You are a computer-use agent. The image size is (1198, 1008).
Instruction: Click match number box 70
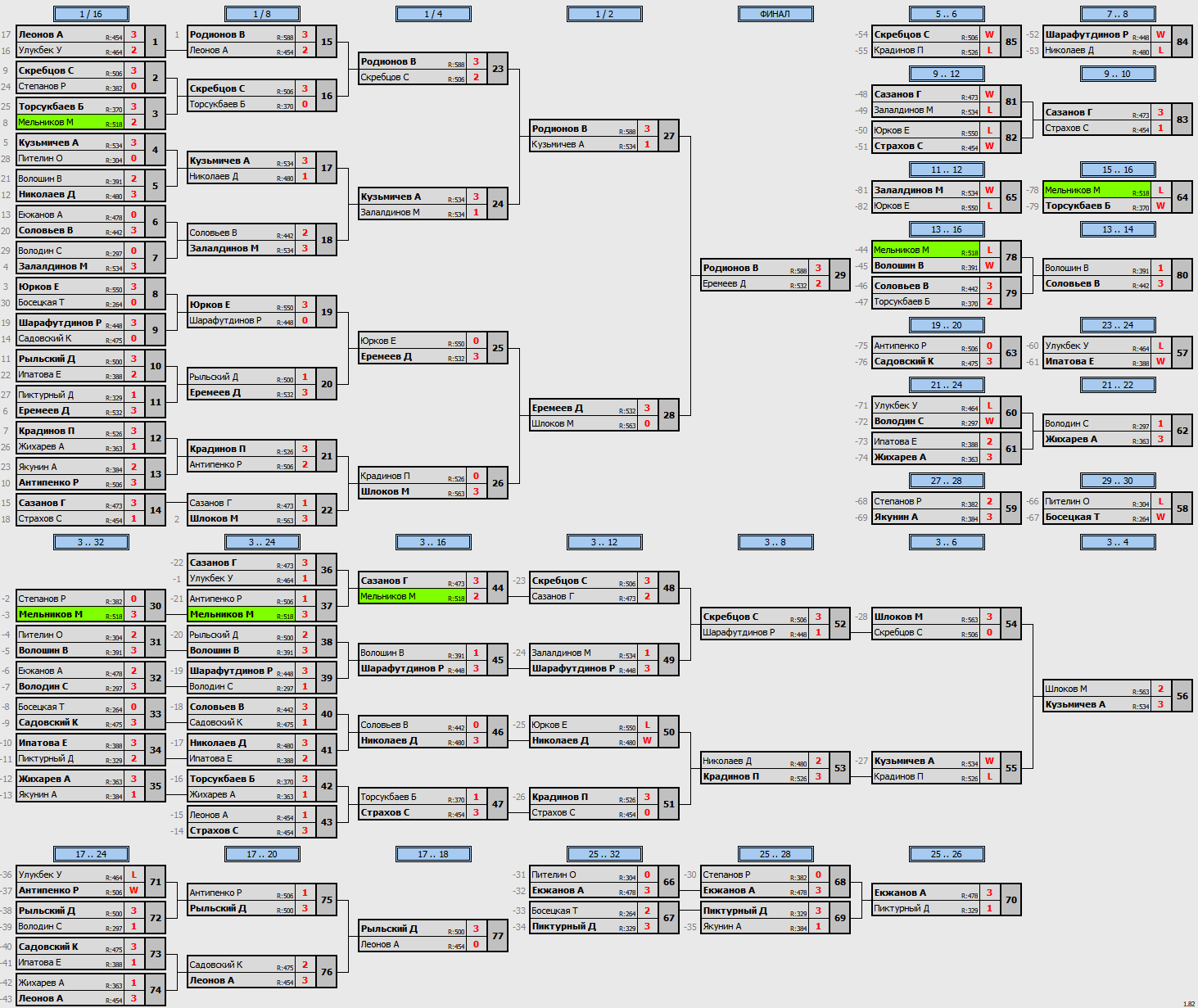click(x=1011, y=900)
